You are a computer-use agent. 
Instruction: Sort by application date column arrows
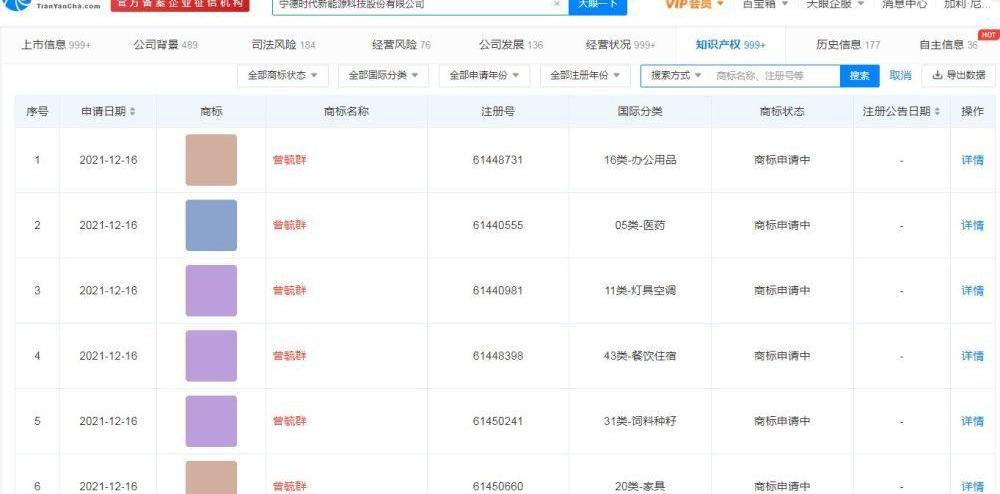coord(133,112)
